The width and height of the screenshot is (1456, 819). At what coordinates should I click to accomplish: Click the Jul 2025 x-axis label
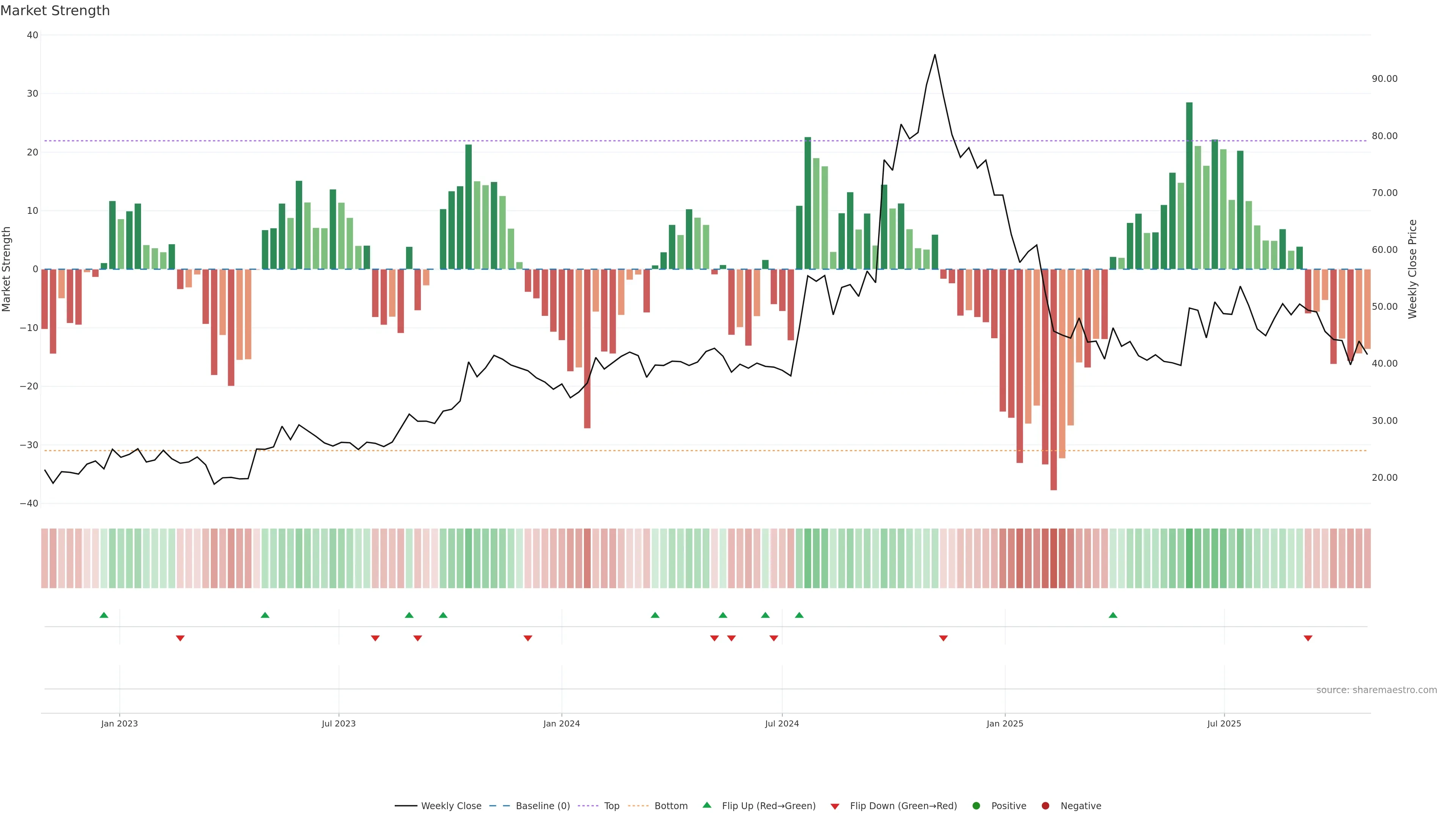1224,723
